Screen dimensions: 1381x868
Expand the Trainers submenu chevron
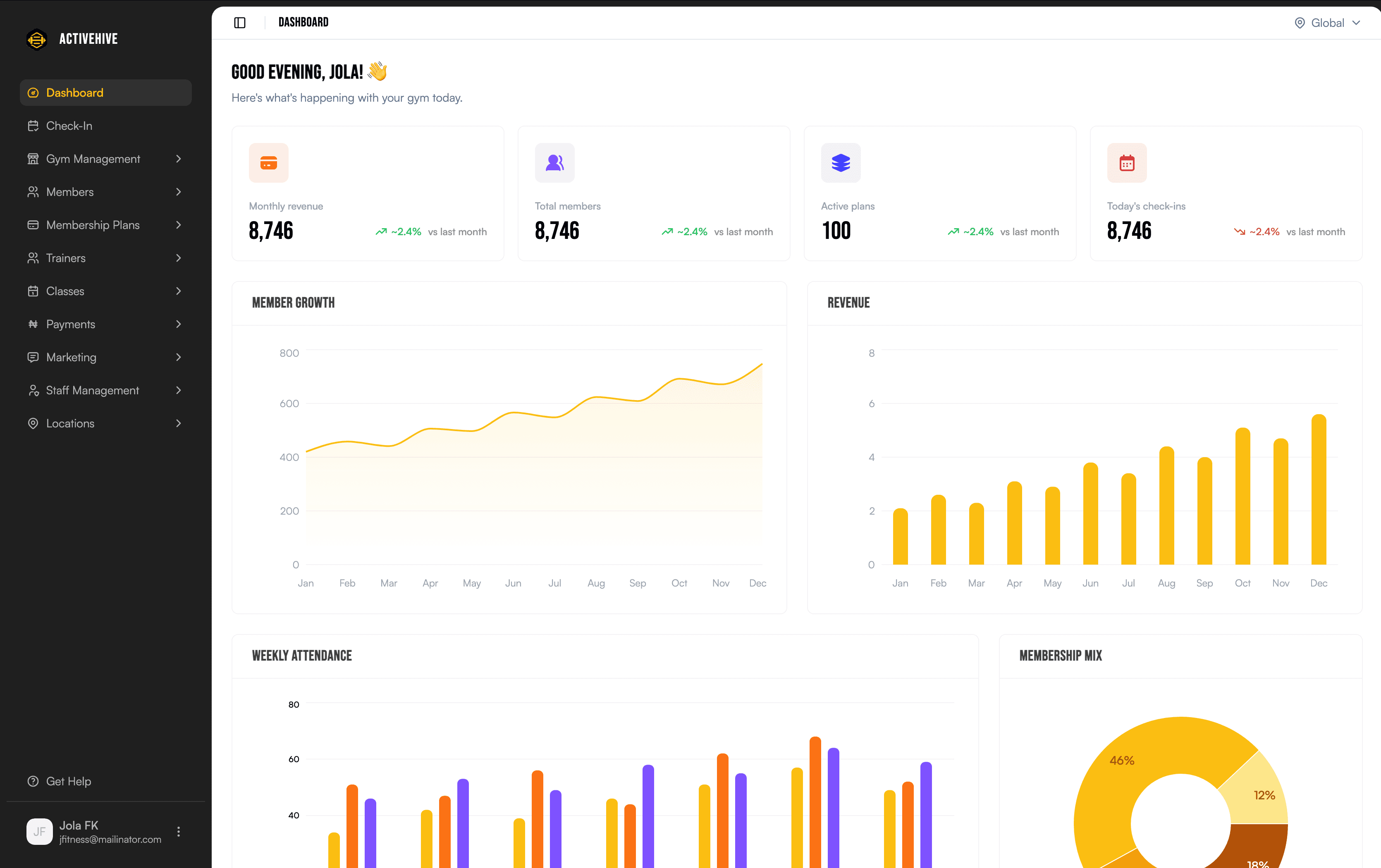pyautogui.click(x=178, y=258)
